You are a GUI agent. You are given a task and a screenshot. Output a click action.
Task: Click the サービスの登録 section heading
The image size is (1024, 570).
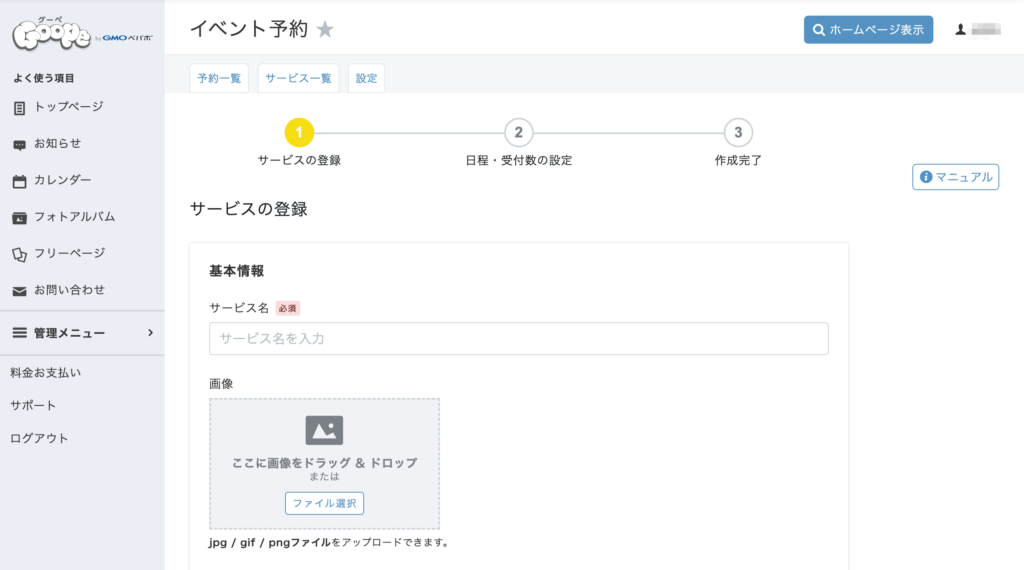pos(248,209)
